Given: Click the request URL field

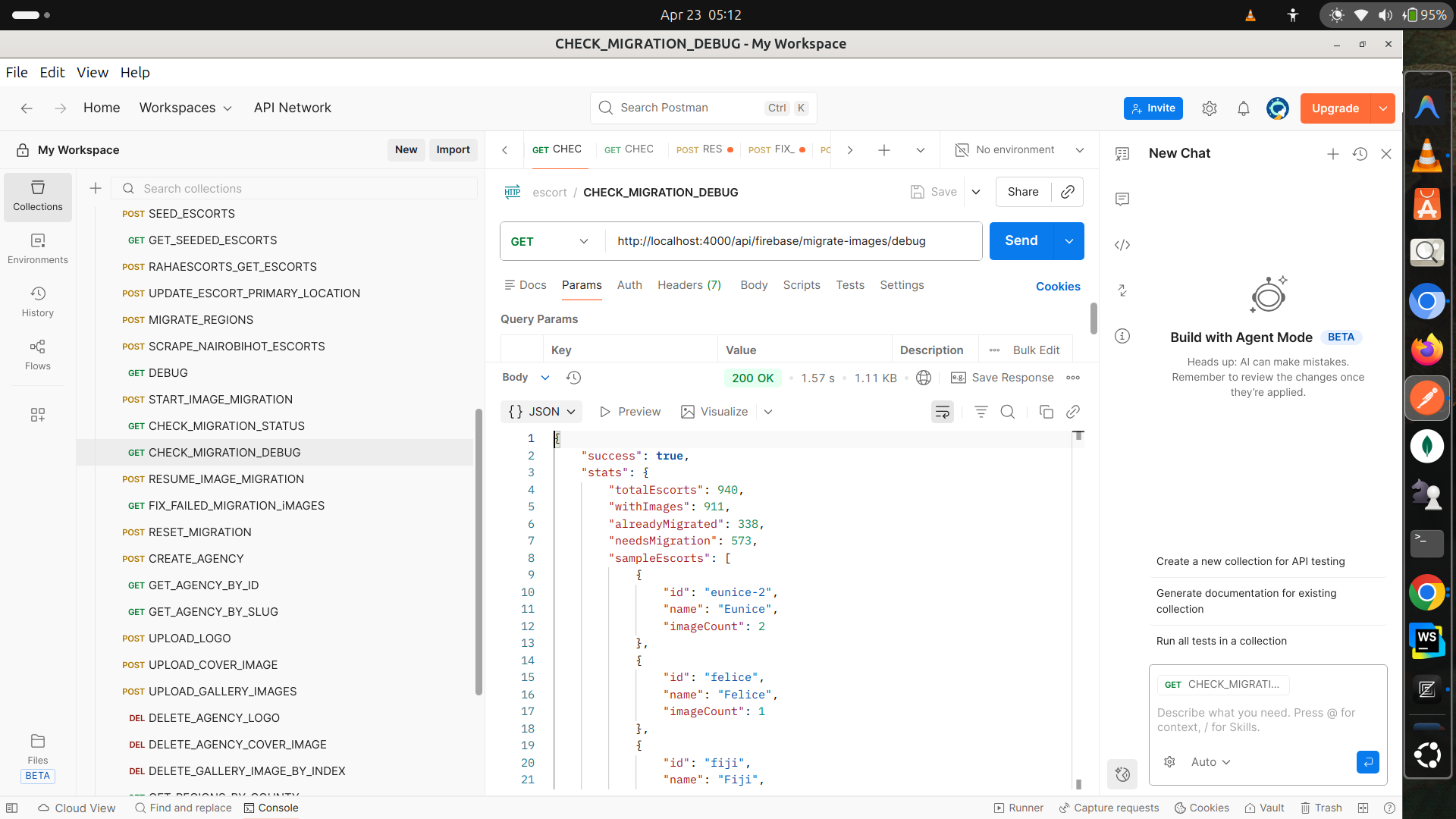Looking at the screenshot, I should click(792, 241).
